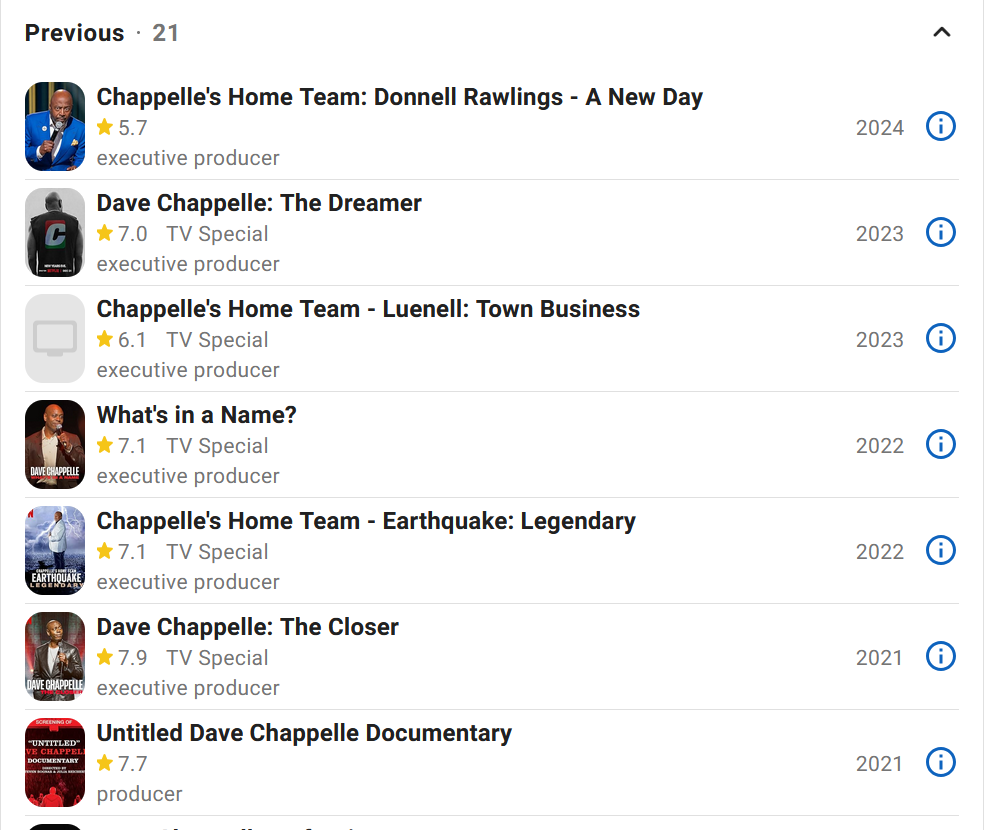This screenshot has width=988, height=830.
Task: Open Earthquake: Legendary poster image
Action: coord(55,551)
